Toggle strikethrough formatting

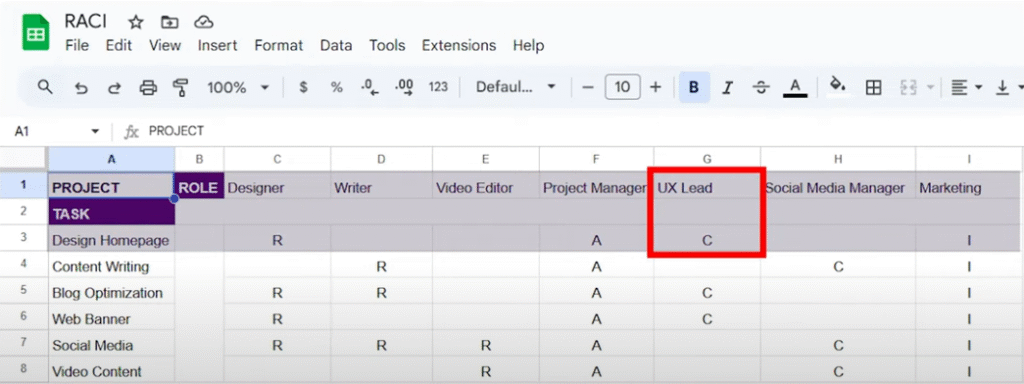[761, 88]
